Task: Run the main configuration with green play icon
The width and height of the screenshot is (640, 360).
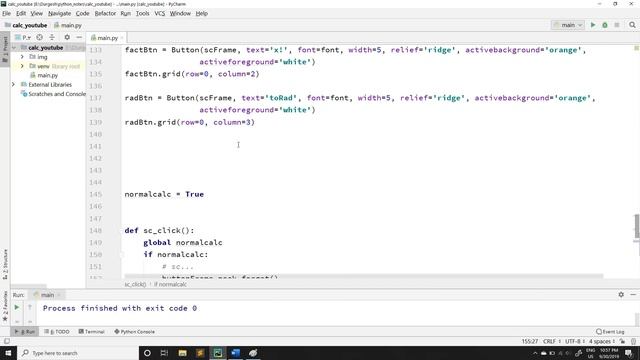Action: [x=593, y=25]
